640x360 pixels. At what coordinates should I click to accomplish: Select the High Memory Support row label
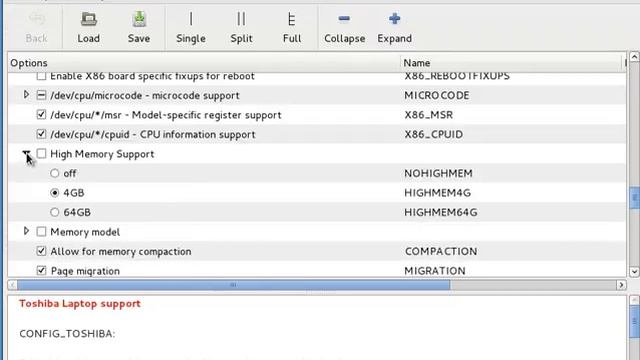[102, 154]
